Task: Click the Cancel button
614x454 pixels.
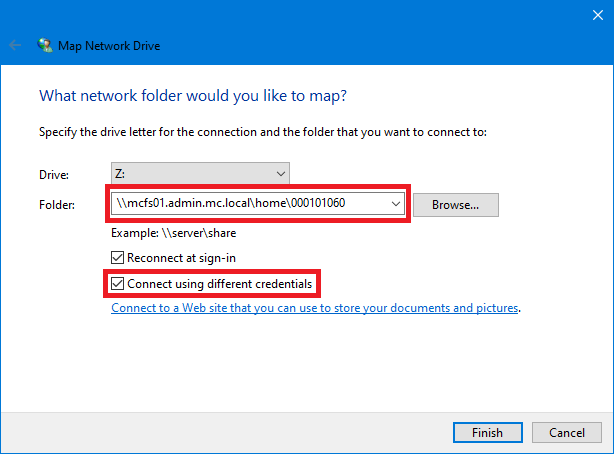Action: (x=567, y=432)
